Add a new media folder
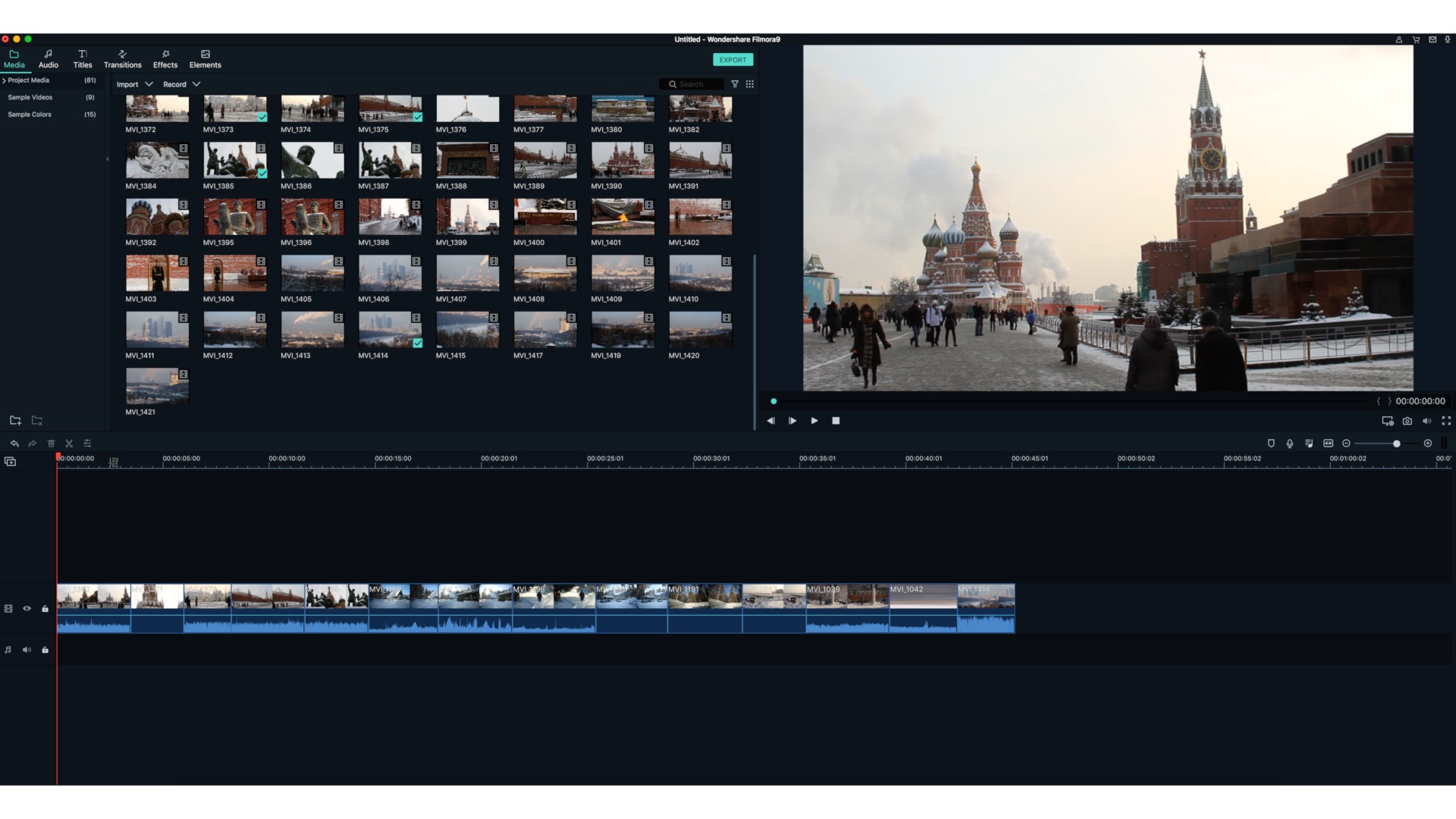Image resolution: width=1456 pixels, height=819 pixels. coord(15,420)
